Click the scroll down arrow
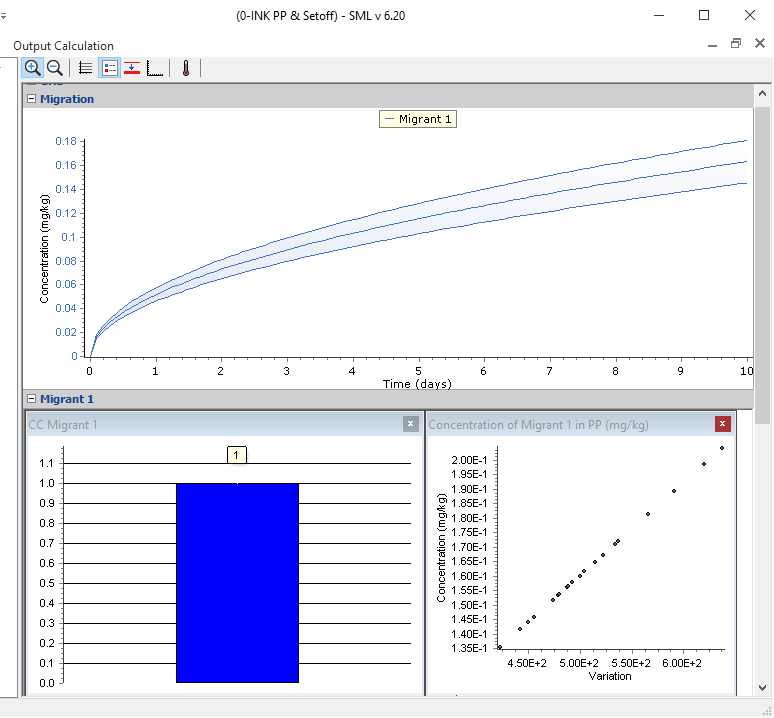 (x=762, y=687)
